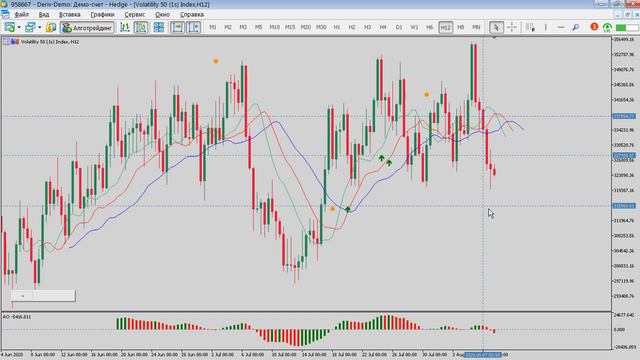Select the H8 timeframe

pyautogui.click(x=461, y=27)
